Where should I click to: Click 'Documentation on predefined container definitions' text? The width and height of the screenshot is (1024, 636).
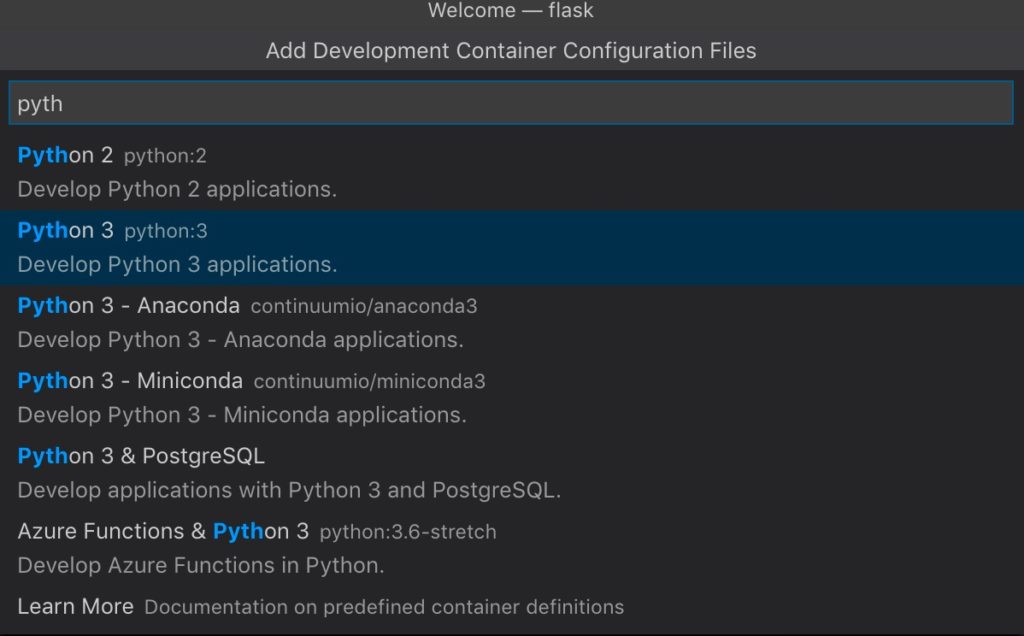(x=384, y=607)
